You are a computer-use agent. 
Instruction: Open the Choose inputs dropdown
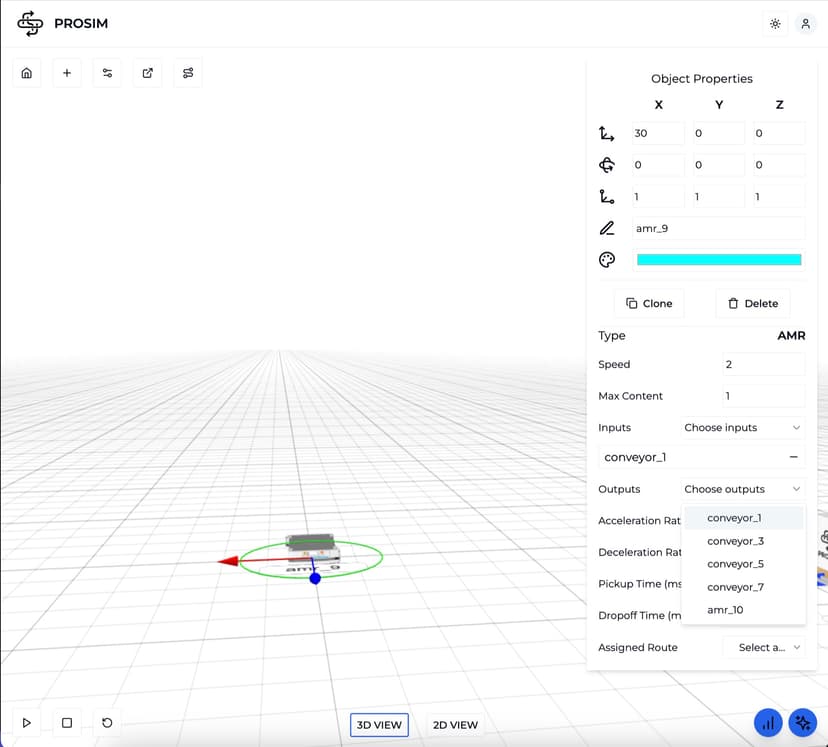tap(740, 427)
